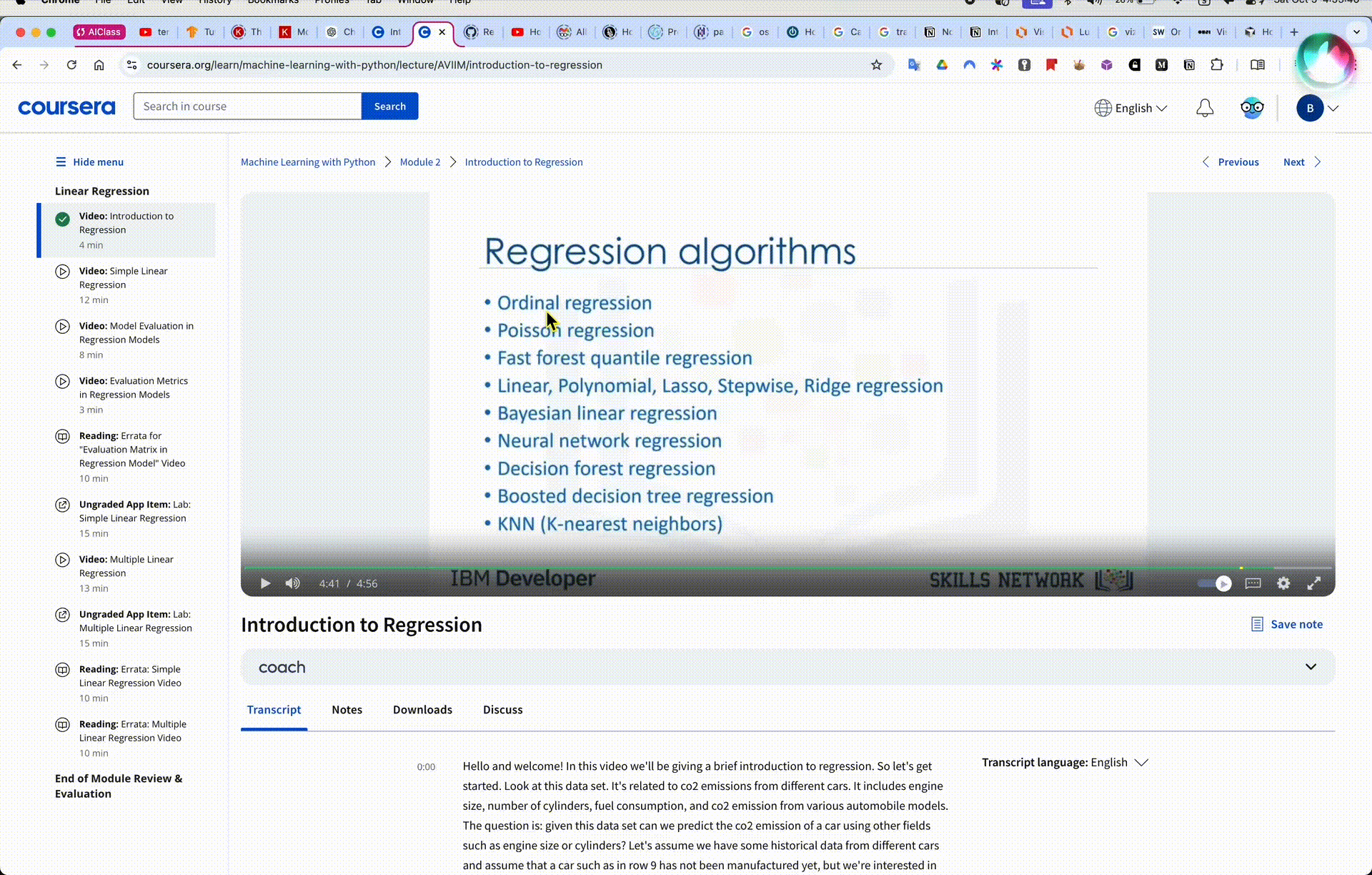
Task: Click the closed captions icon on player
Action: pyautogui.click(x=1253, y=582)
